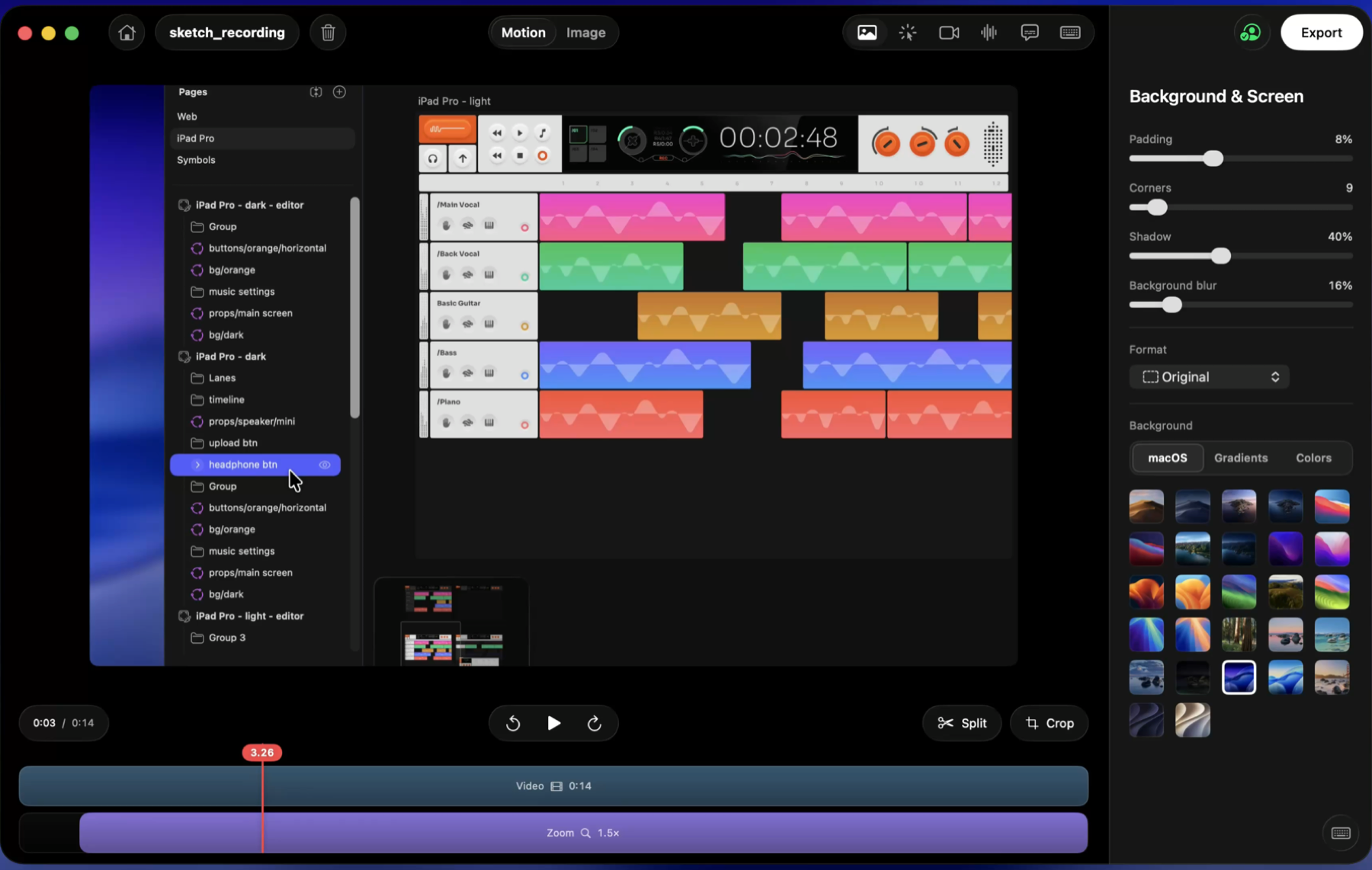Select the iPad Pro page

[263, 138]
